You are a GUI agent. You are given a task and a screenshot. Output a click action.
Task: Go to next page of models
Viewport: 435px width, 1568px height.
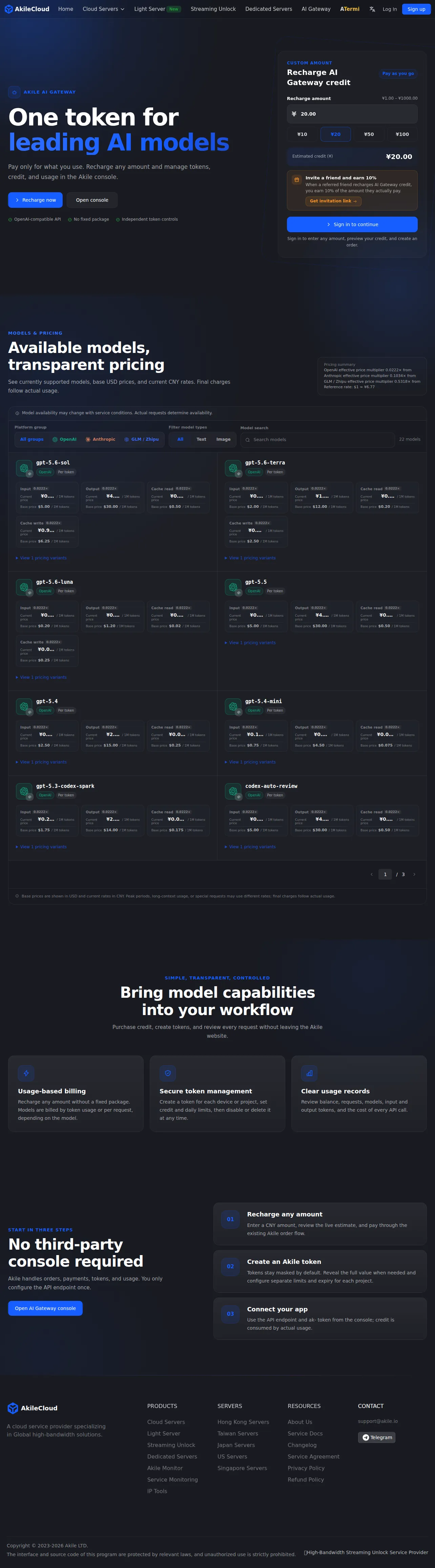(414, 875)
